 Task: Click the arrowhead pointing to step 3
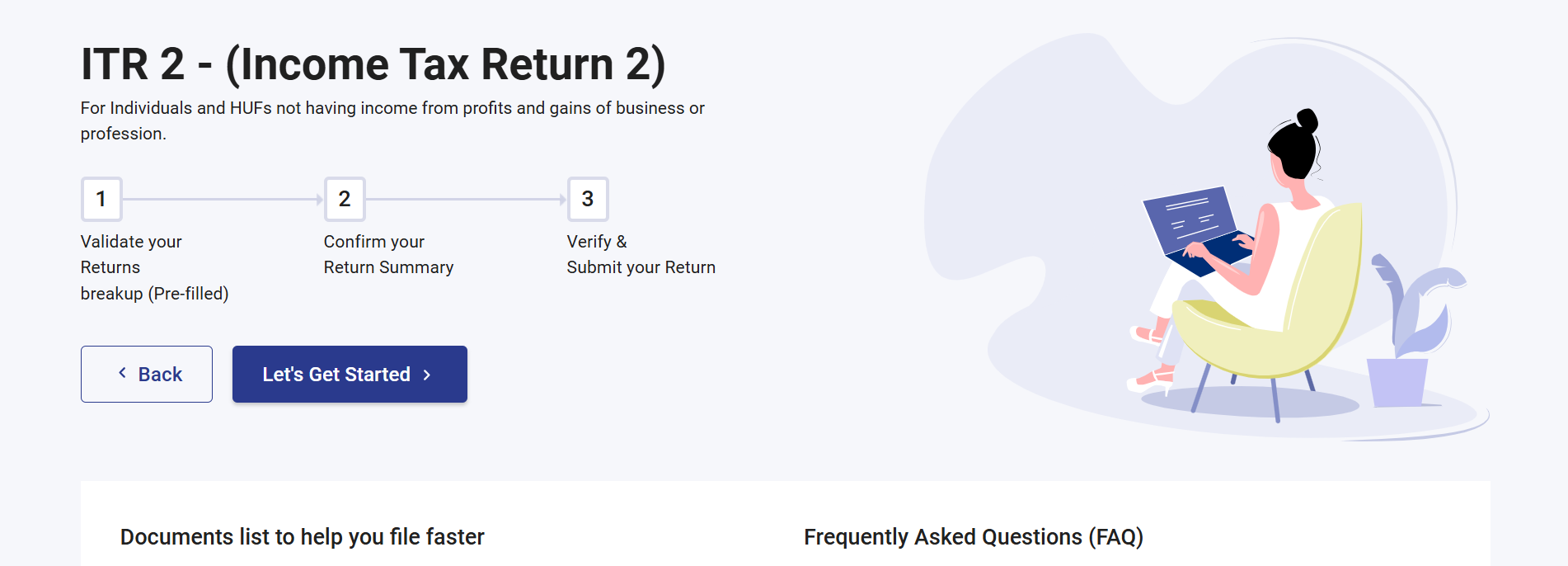(562, 199)
